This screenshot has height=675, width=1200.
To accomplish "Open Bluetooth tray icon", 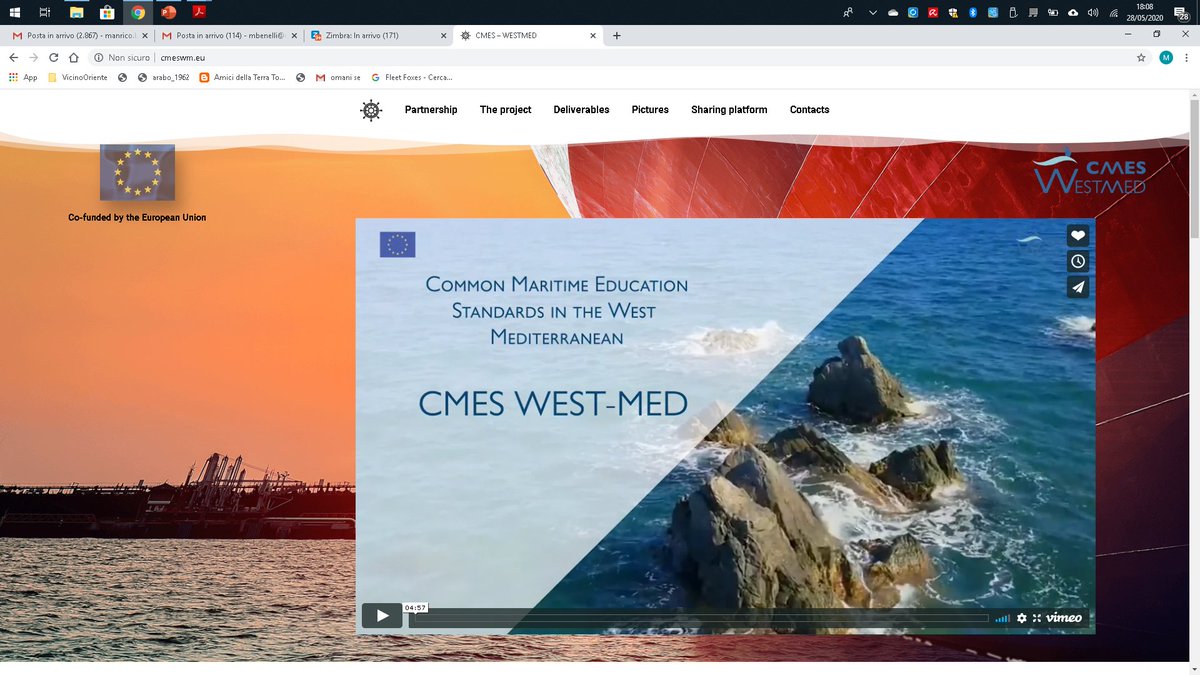I will click(972, 12).
